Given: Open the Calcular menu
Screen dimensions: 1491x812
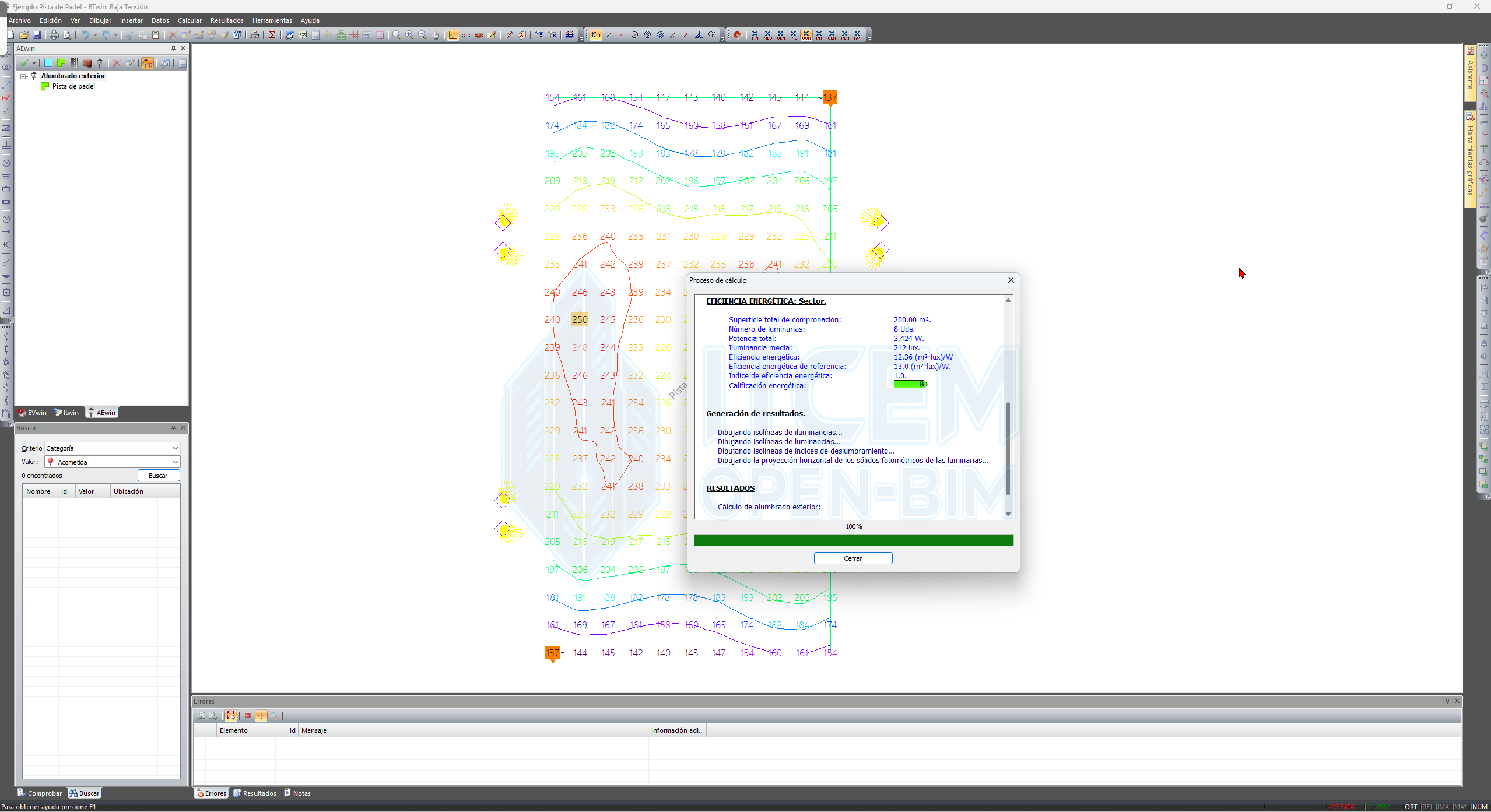Looking at the screenshot, I should 190,20.
